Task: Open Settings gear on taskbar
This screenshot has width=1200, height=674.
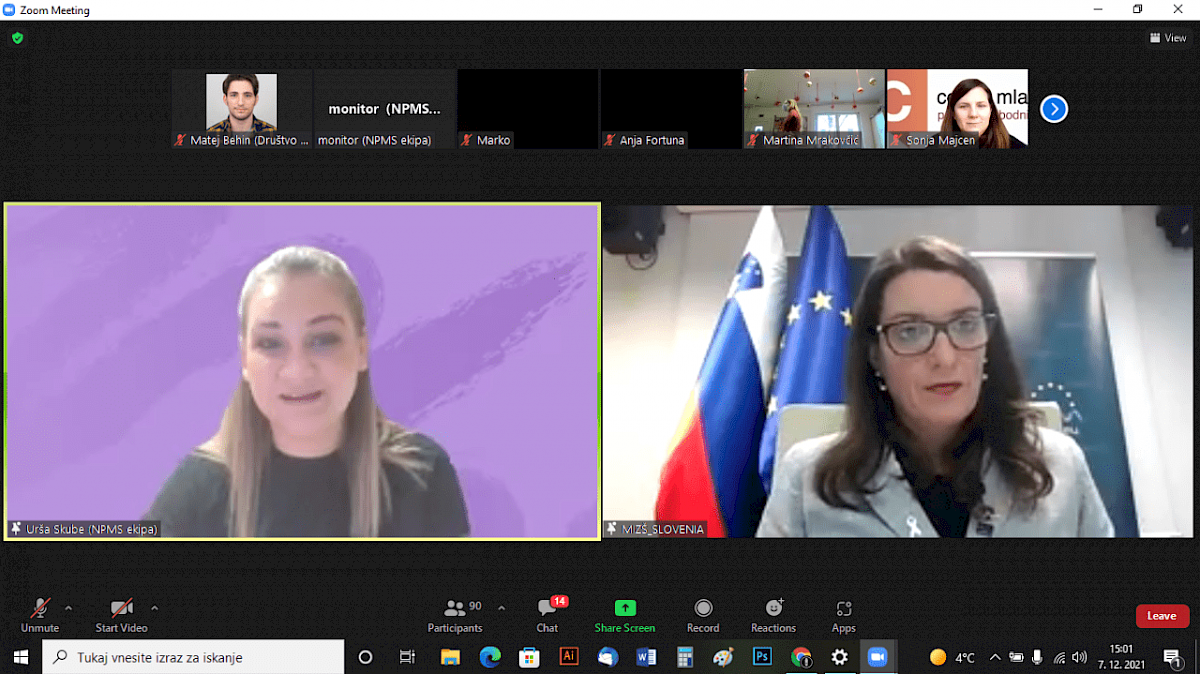Action: [x=840, y=657]
